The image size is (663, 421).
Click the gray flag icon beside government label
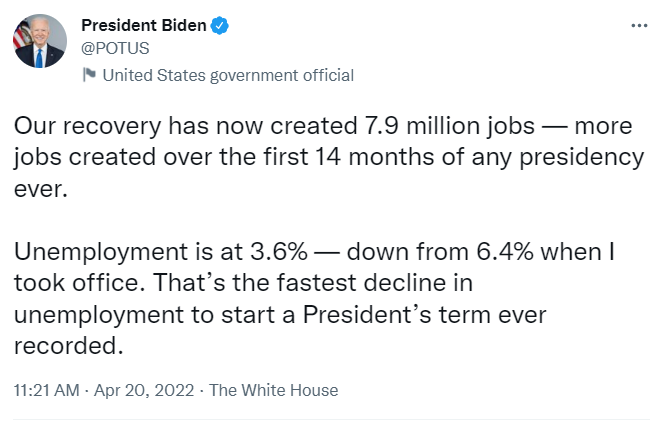tap(89, 74)
